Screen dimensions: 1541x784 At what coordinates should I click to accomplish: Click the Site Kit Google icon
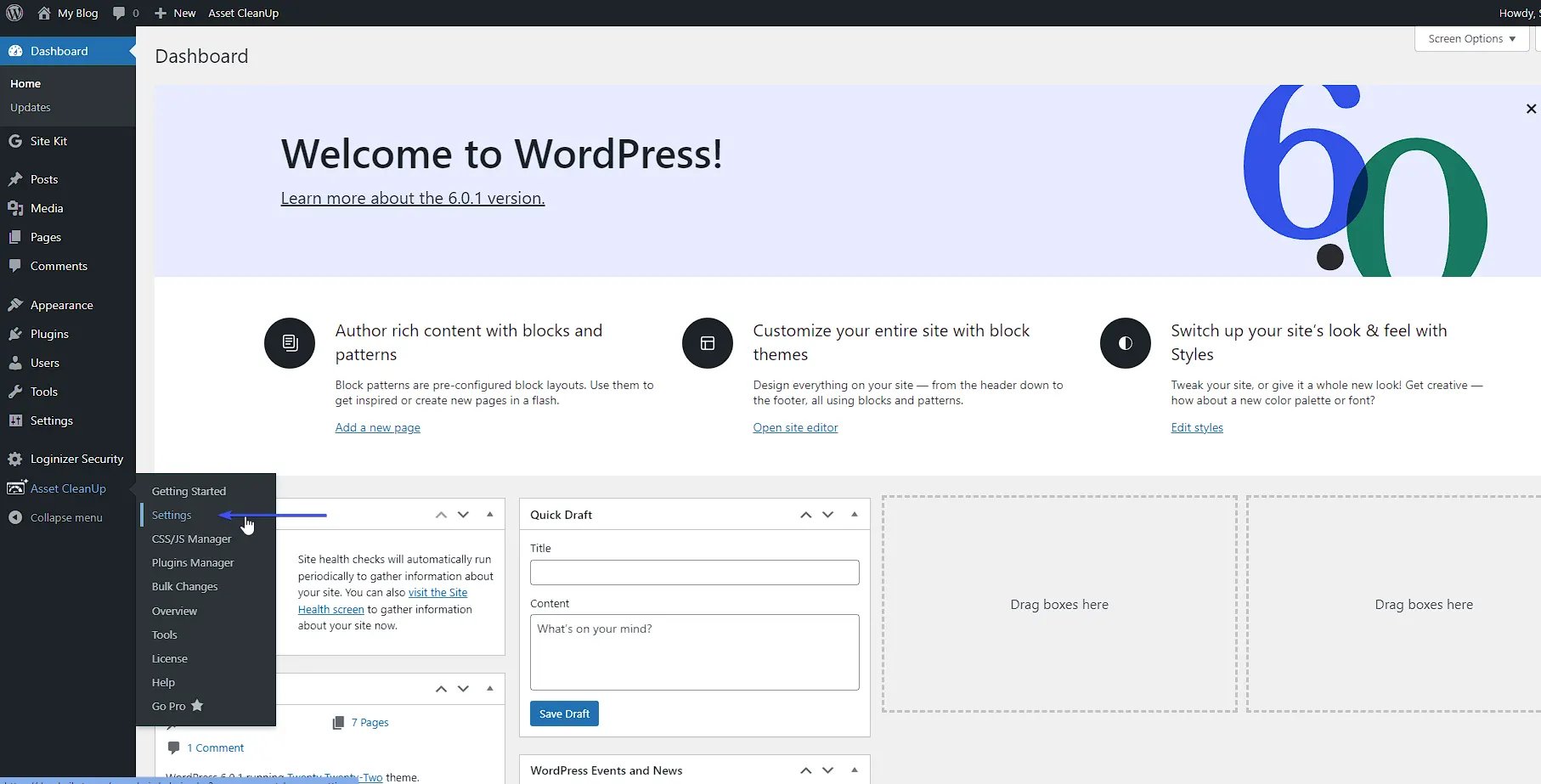[15, 141]
